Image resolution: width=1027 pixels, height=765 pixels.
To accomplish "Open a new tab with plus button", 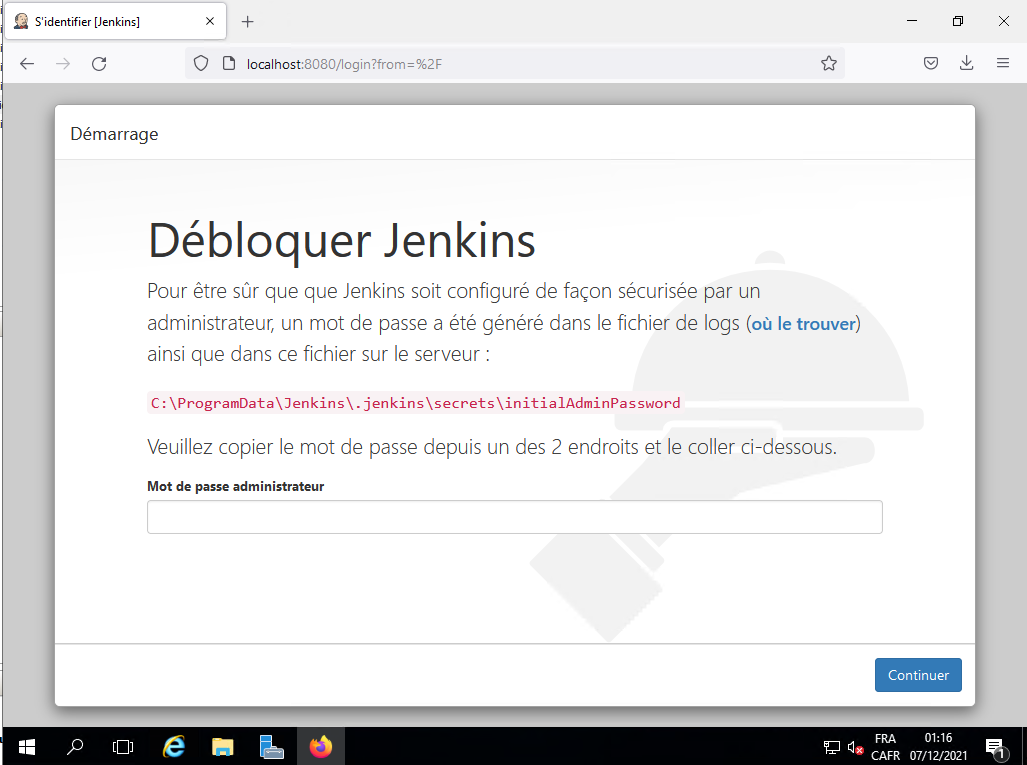I will click(248, 21).
